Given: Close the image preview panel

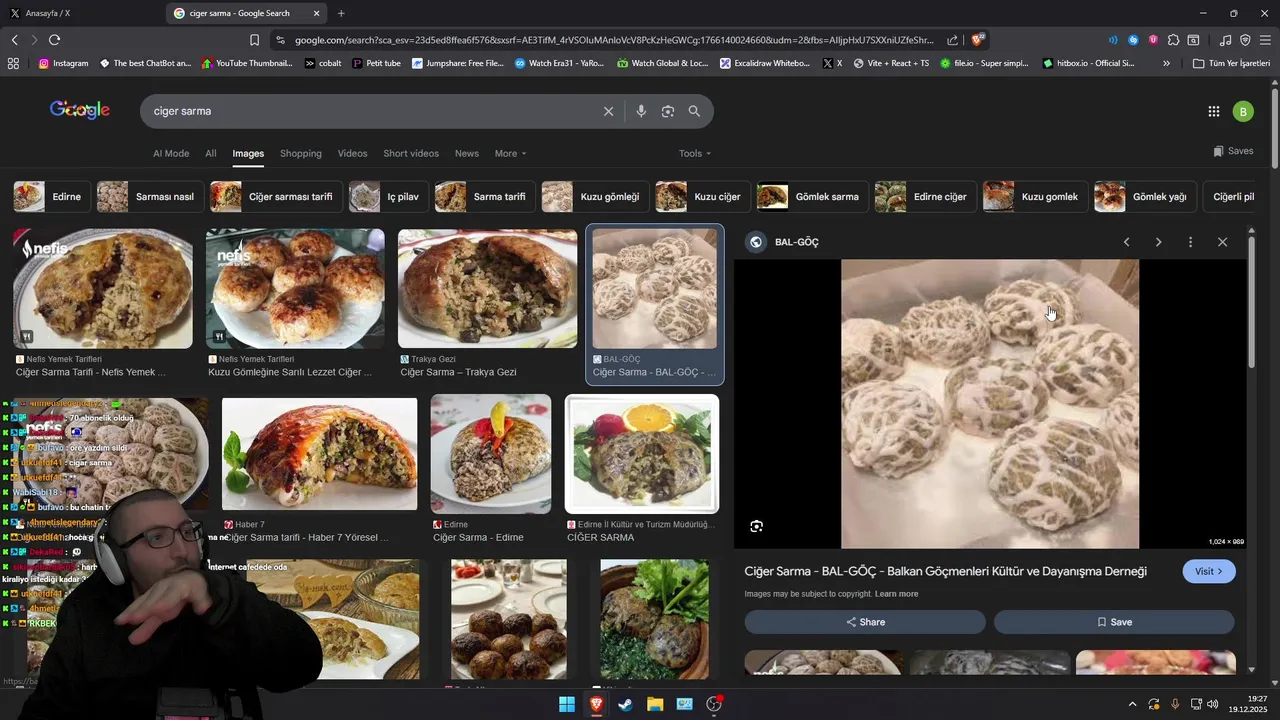Looking at the screenshot, I should click(1222, 242).
